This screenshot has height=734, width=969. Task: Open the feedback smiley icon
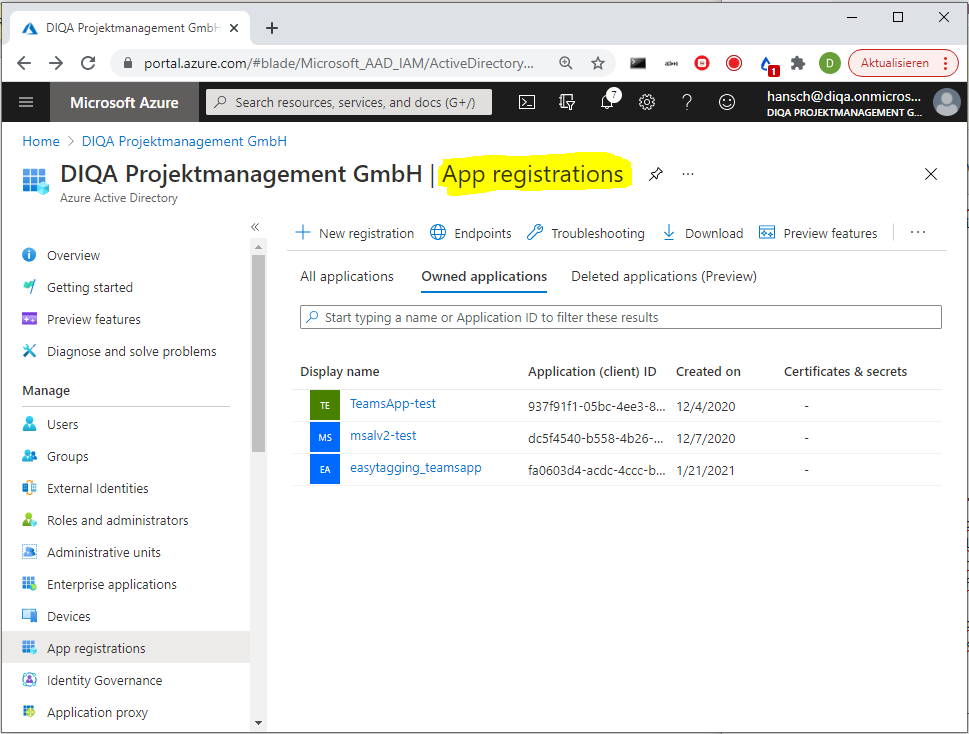(727, 102)
